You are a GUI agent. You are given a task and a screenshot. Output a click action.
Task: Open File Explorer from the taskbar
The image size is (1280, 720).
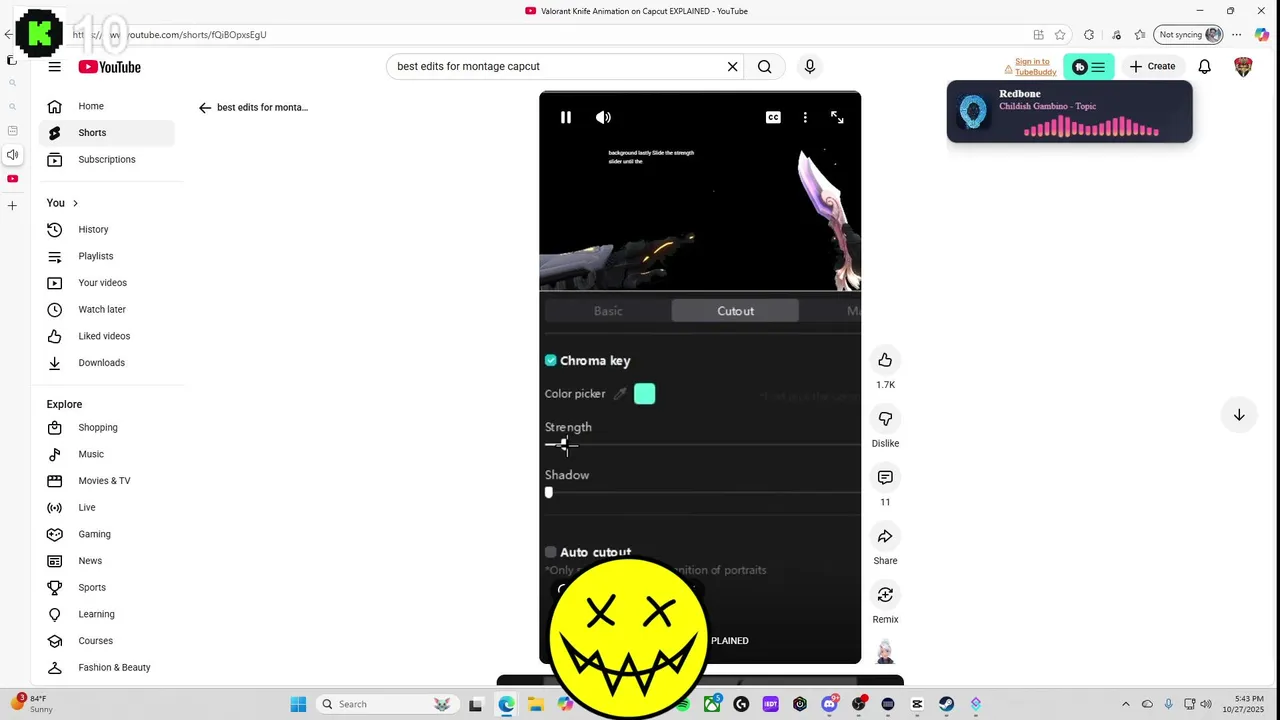536,704
